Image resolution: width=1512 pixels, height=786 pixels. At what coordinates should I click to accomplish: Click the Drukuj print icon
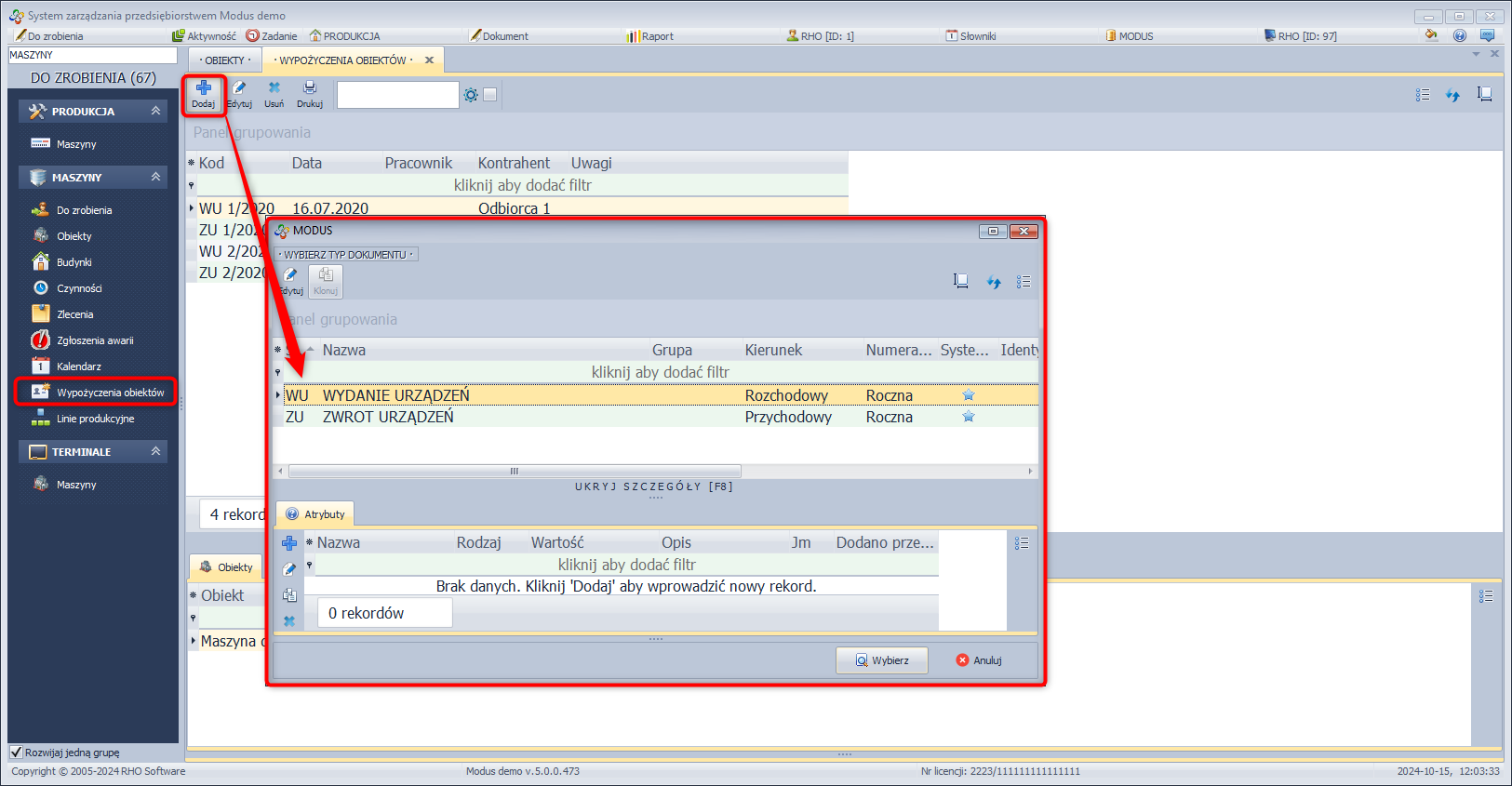tap(309, 93)
